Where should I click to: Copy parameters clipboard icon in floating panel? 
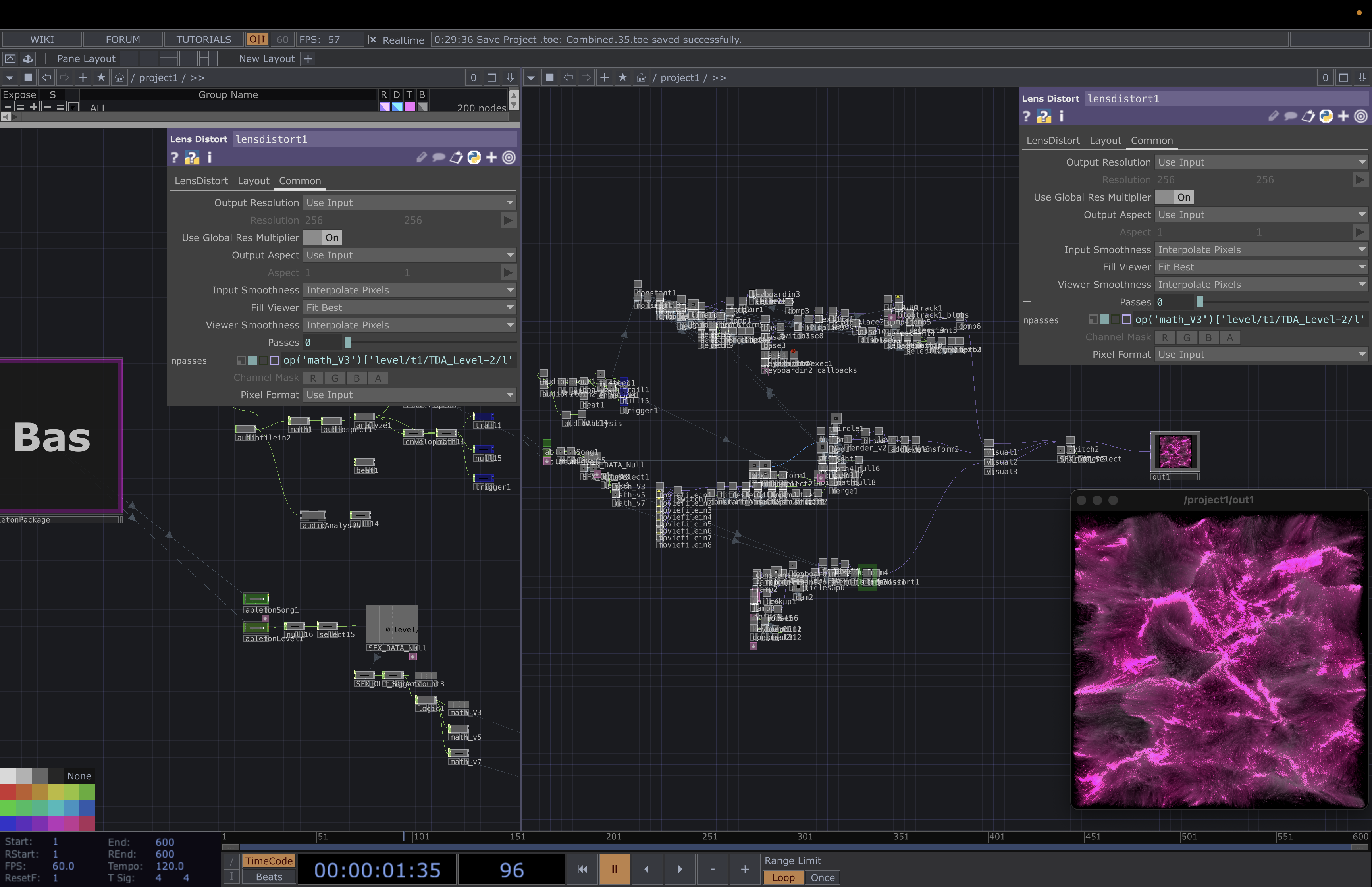point(456,158)
